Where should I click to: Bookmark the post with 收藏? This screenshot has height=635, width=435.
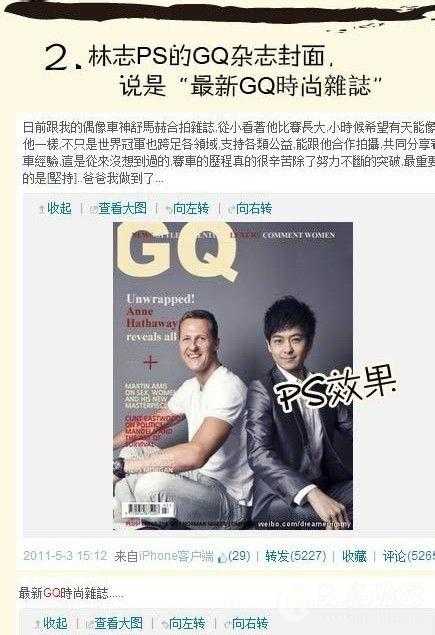pyautogui.click(x=354, y=556)
